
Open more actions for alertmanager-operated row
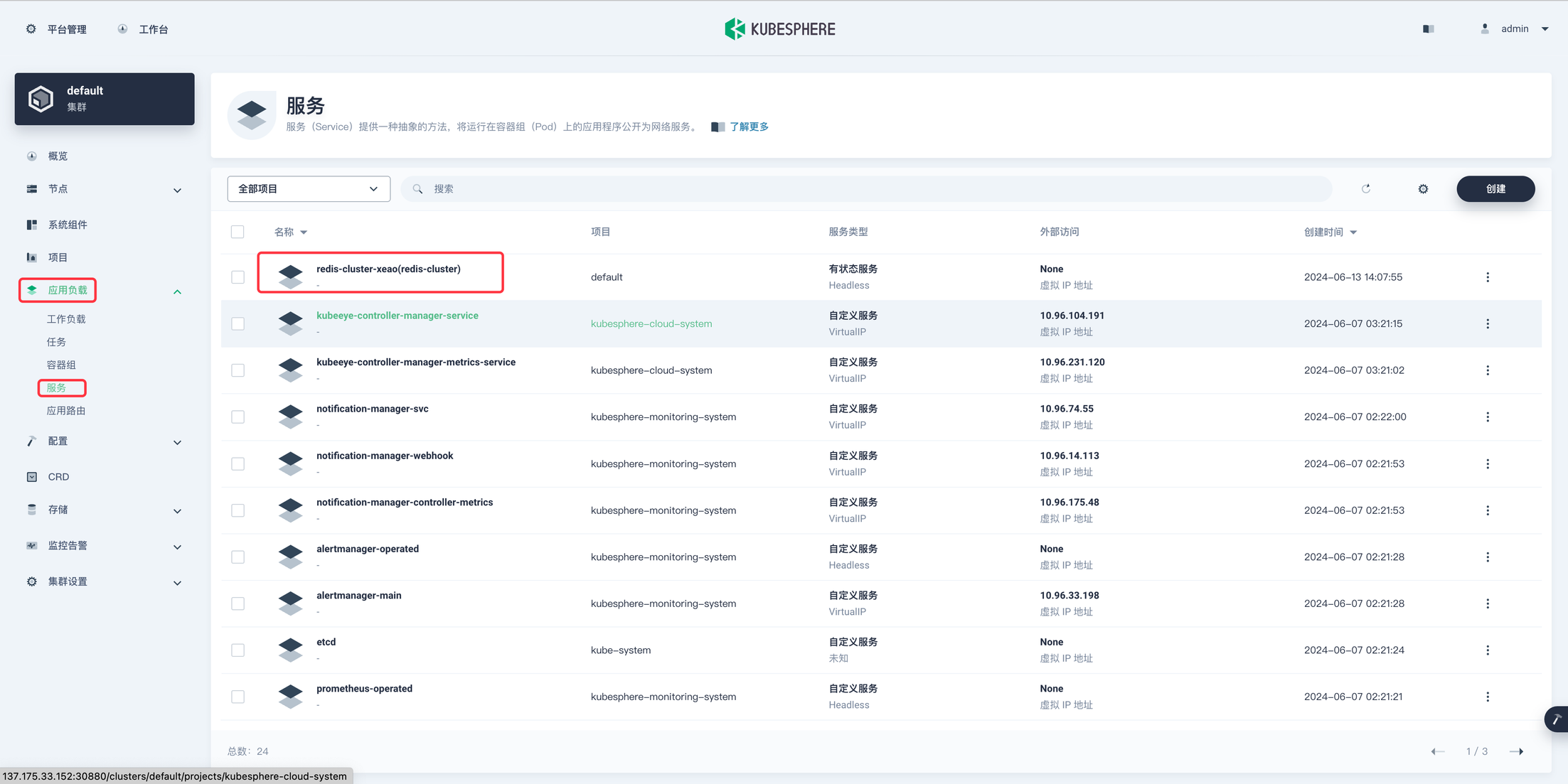pos(1488,557)
